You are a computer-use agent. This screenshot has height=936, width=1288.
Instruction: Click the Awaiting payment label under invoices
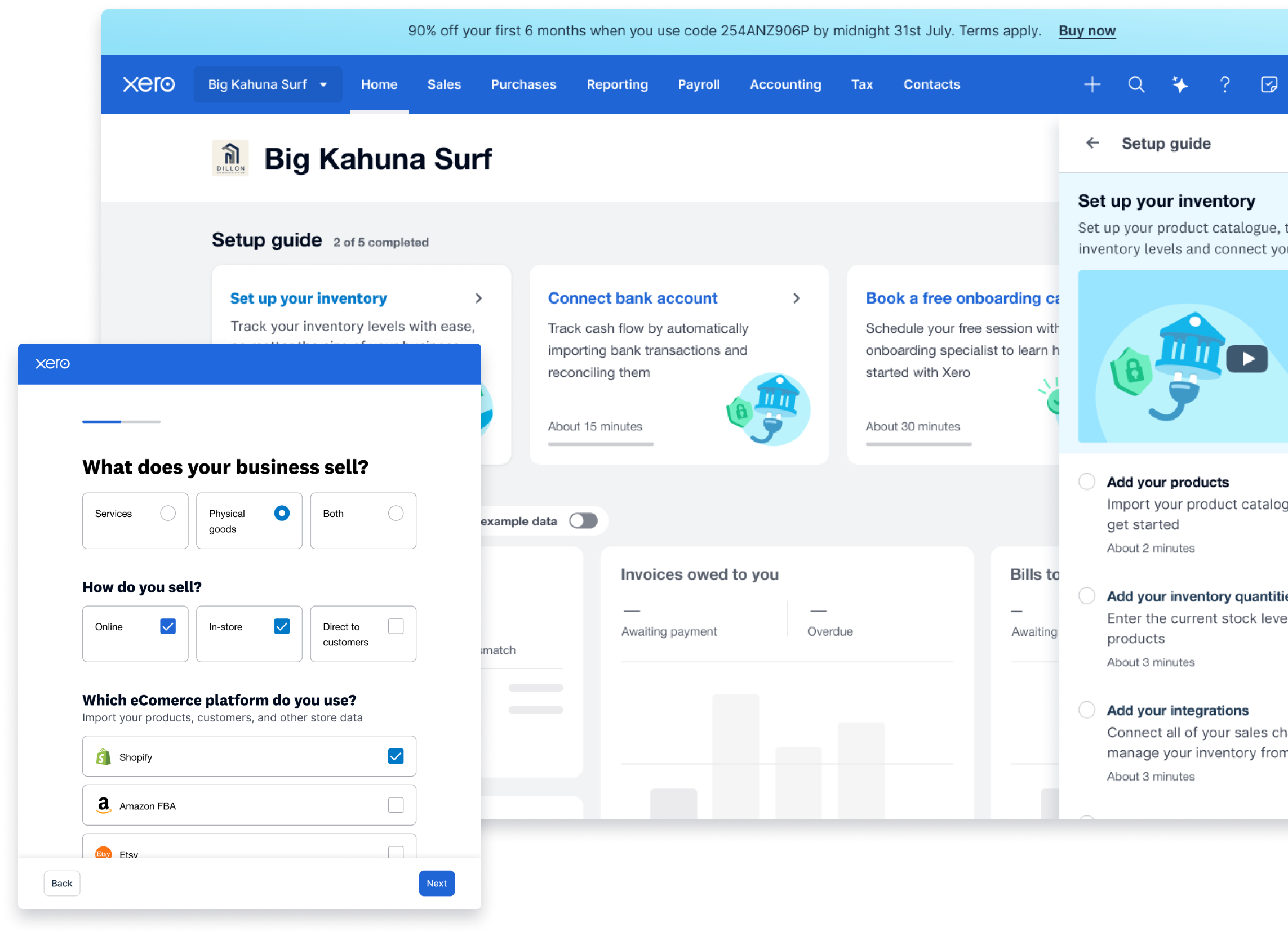[x=669, y=632]
